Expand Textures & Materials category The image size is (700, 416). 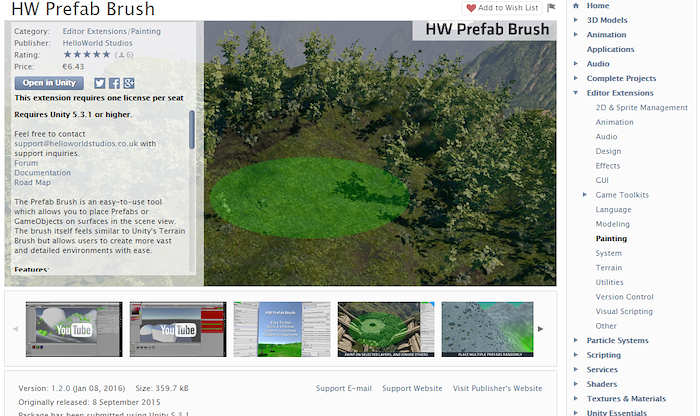575,398
